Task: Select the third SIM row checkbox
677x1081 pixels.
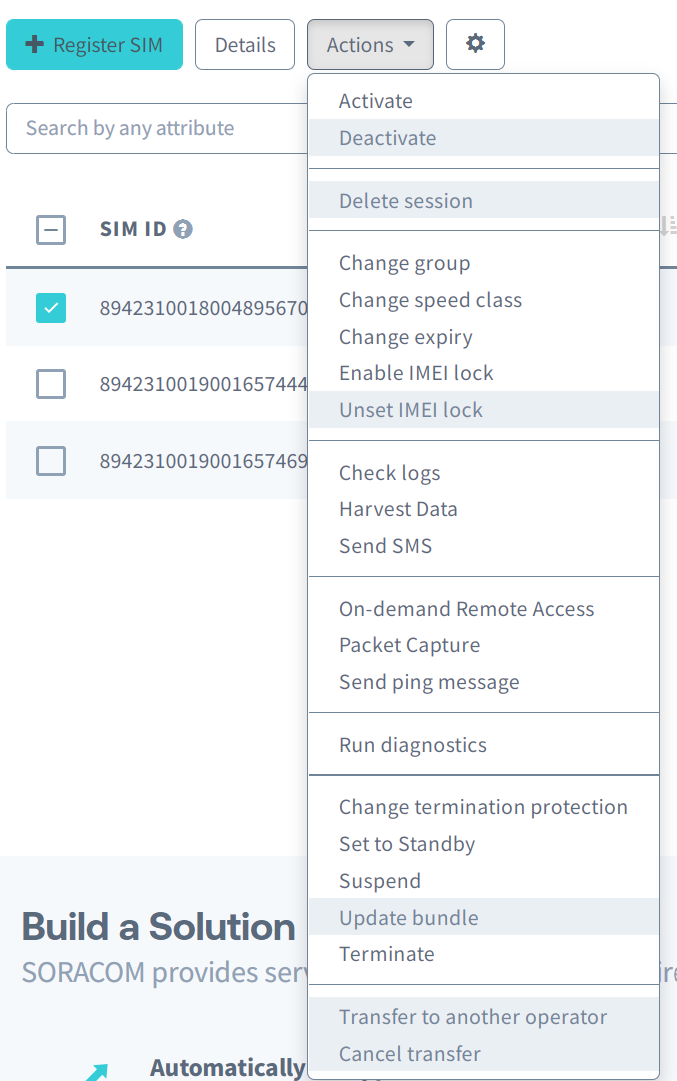Action: (51, 461)
